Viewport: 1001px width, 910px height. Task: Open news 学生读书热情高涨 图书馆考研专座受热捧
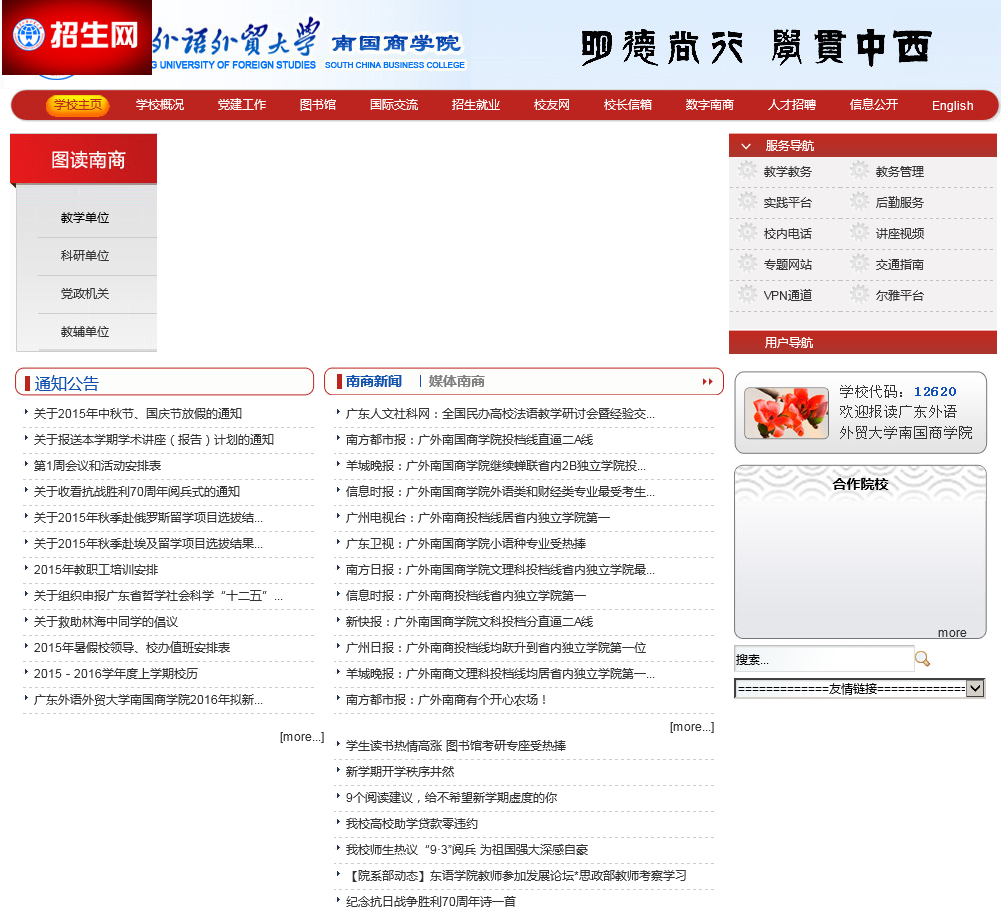pos(456,746)
